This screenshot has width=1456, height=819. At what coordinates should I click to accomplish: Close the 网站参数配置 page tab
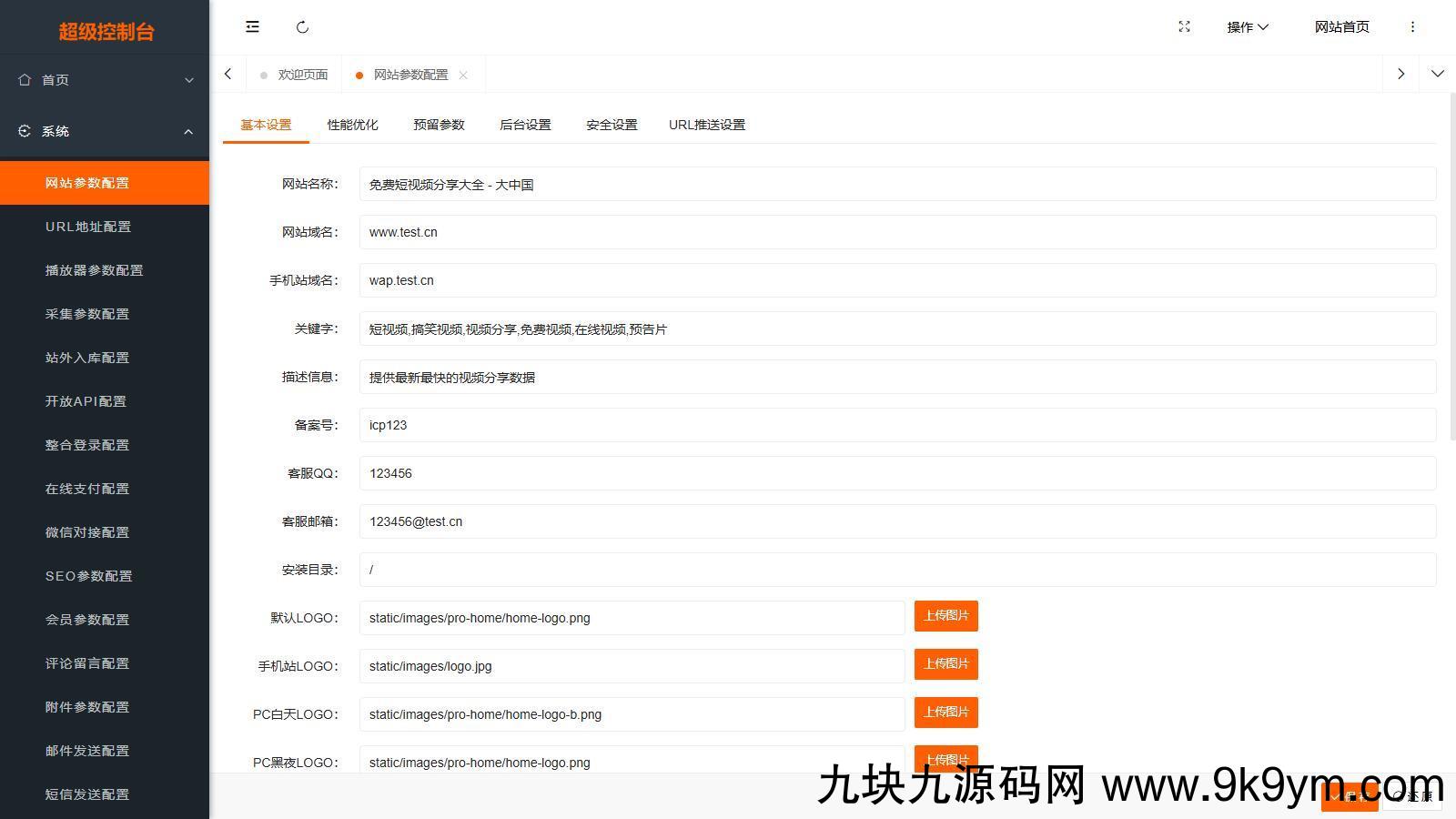[463, 76]
